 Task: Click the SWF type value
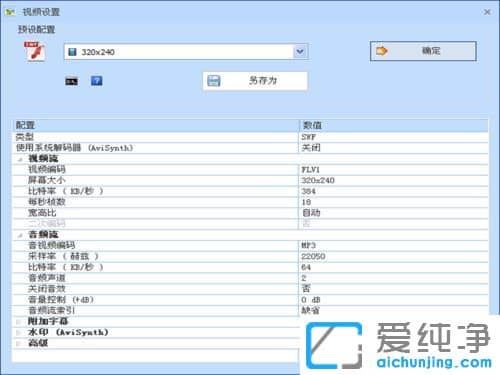click(x=309, y=137)
